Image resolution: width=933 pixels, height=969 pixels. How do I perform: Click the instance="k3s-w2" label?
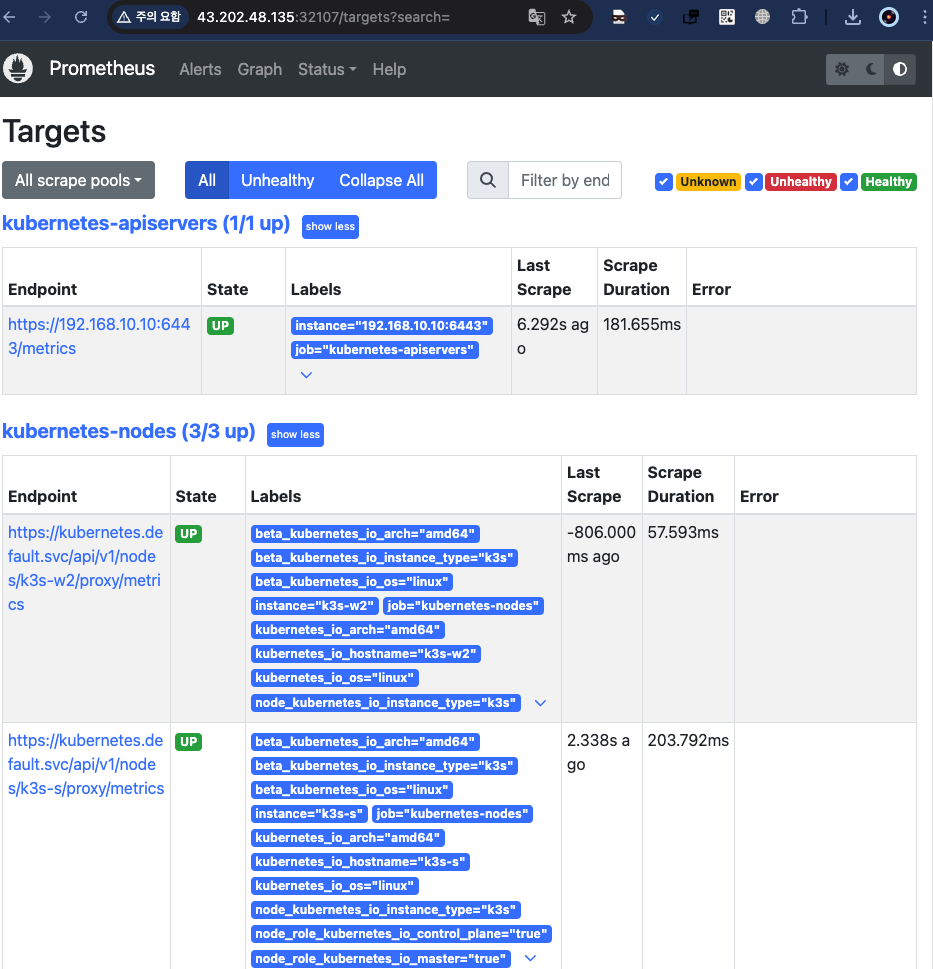315,606
